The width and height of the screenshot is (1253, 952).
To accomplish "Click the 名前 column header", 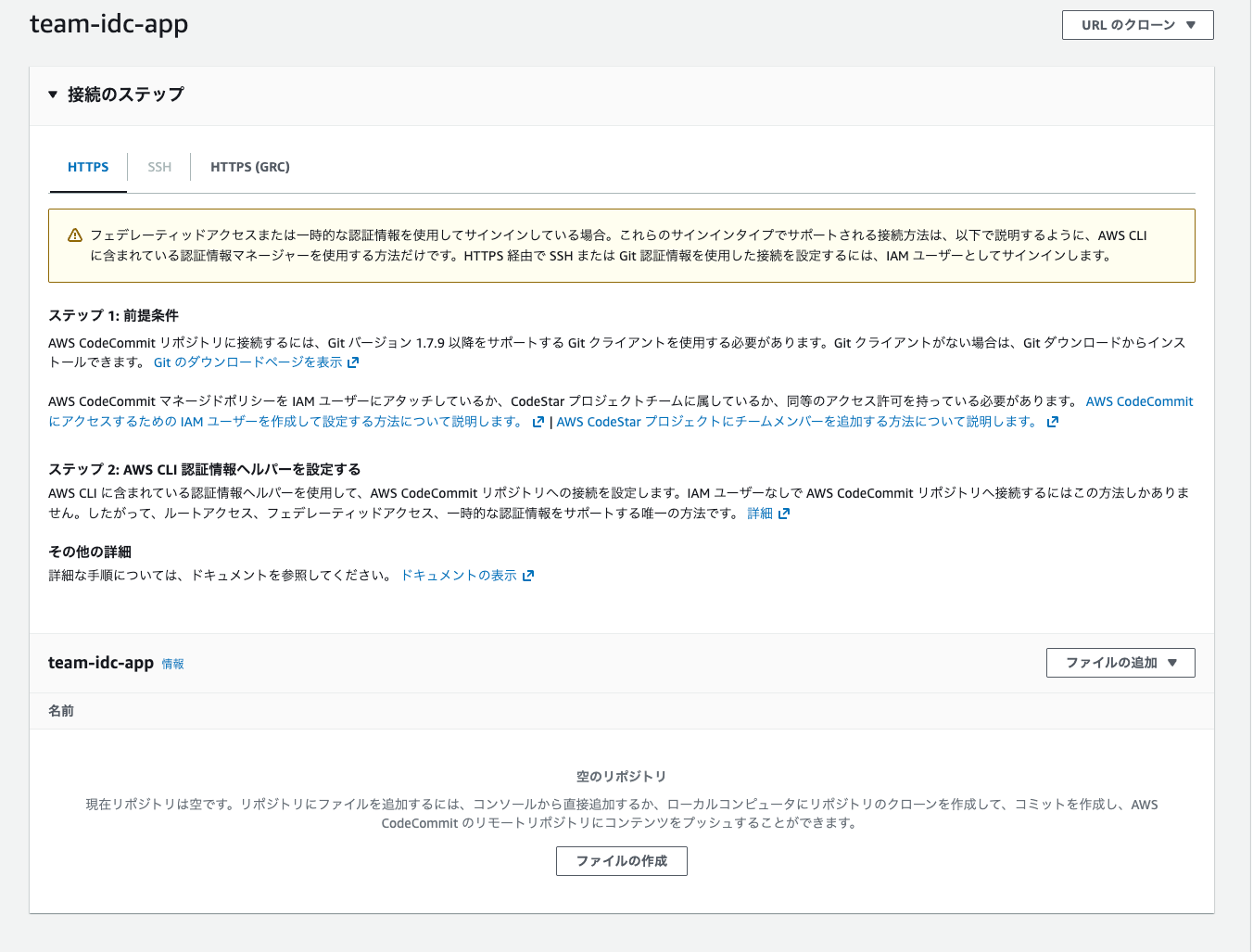I will tap(61, 711).
